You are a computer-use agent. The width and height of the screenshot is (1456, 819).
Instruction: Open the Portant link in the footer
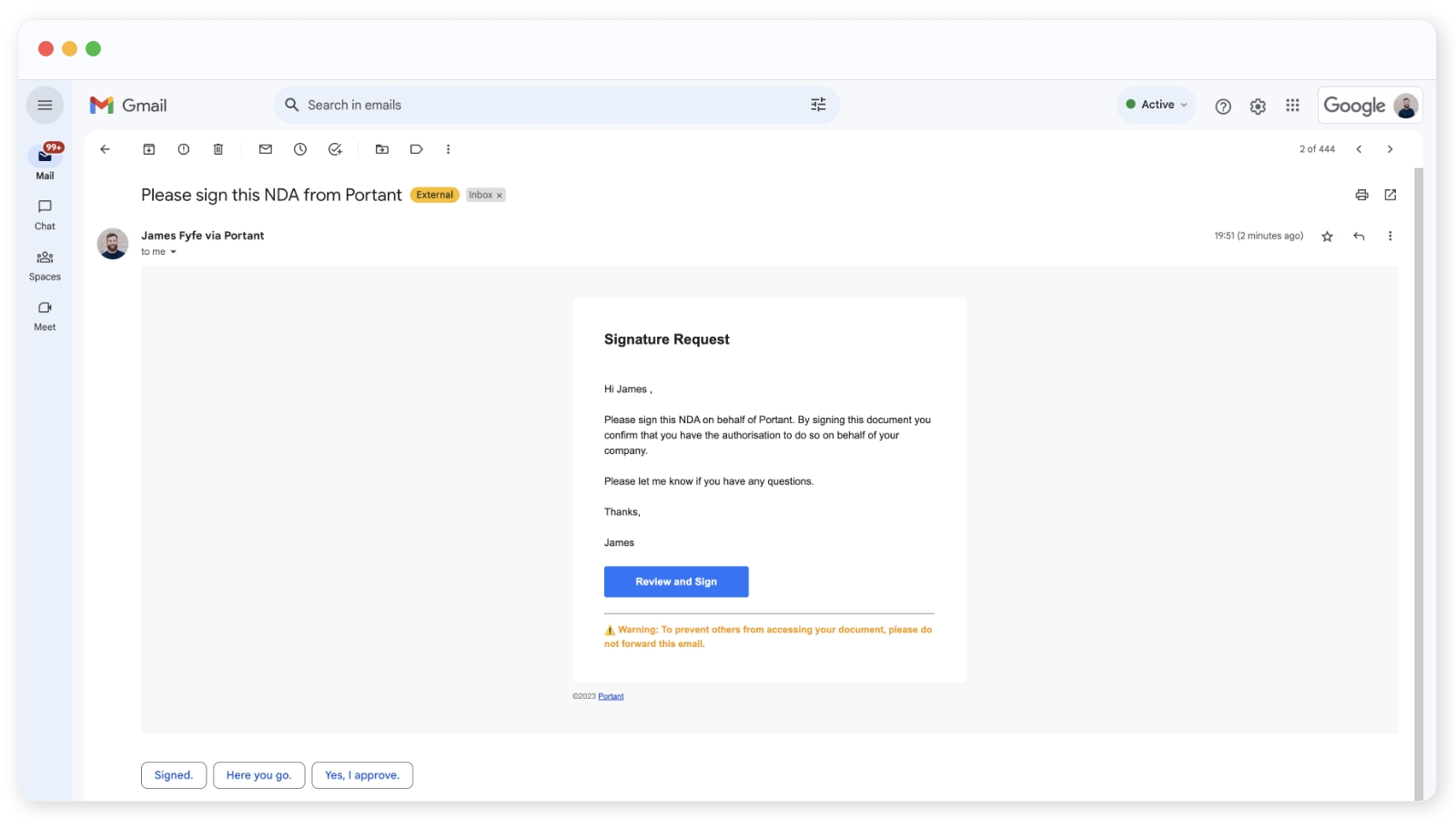tap(611, 696)
